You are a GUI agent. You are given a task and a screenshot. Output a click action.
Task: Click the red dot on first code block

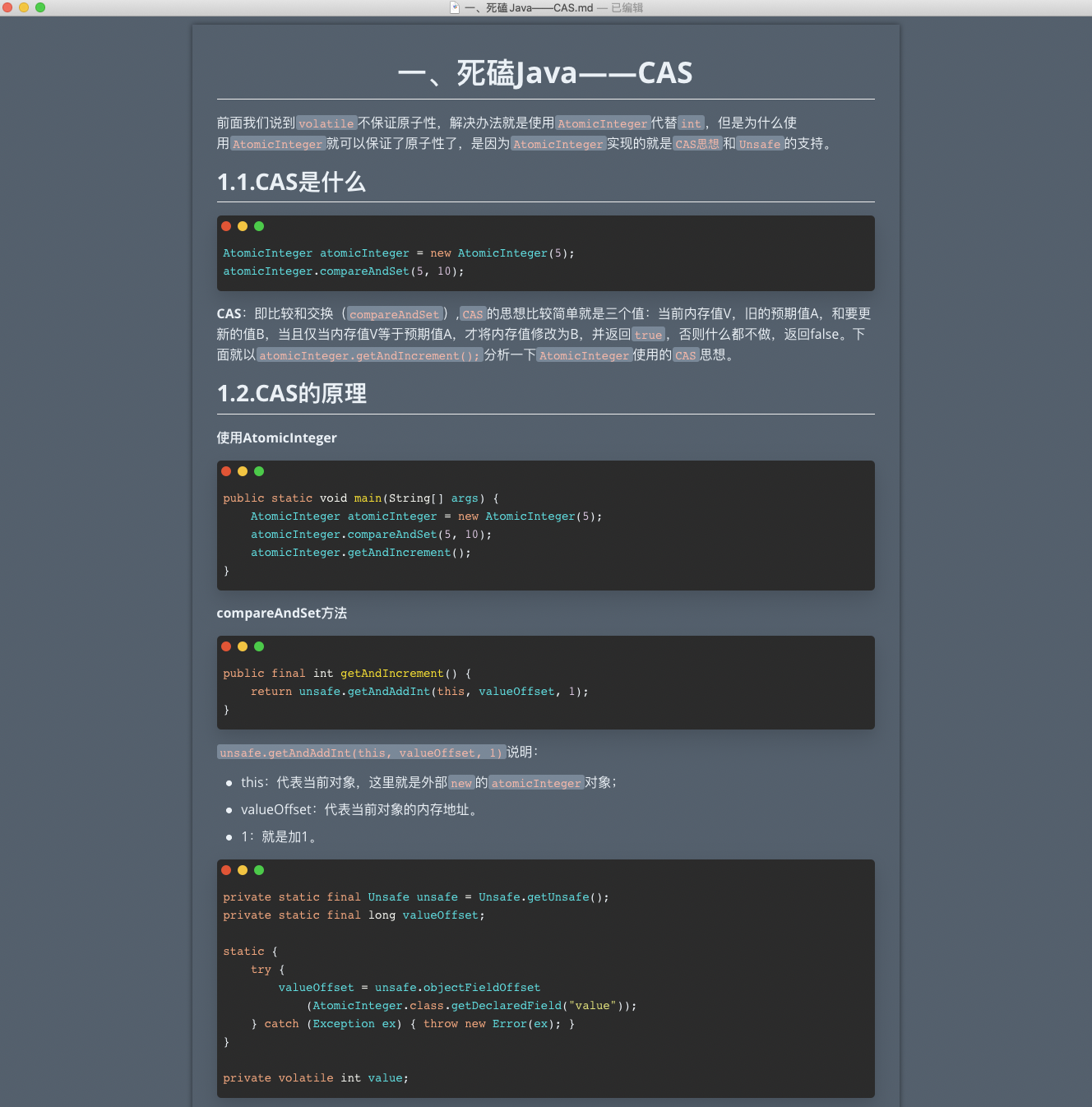pos(225,225)
